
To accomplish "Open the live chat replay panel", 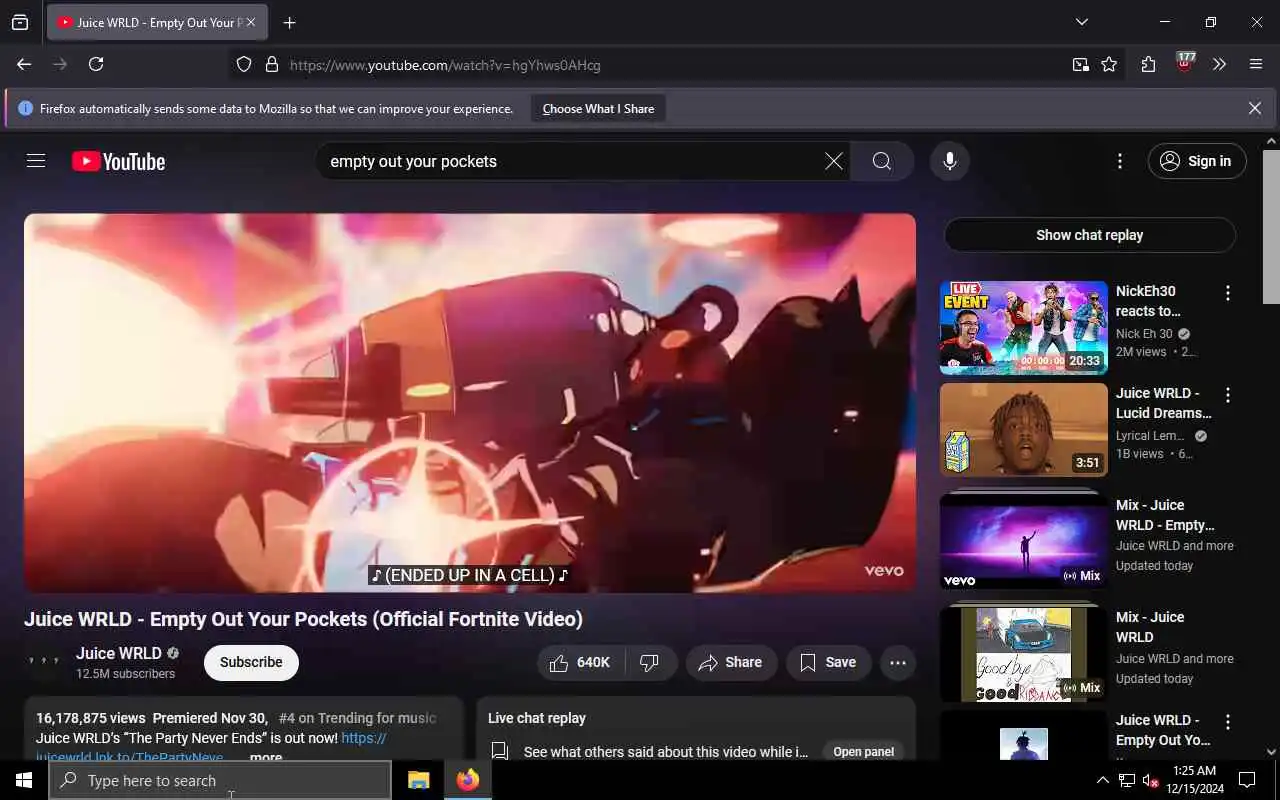I will coord(863,752).
